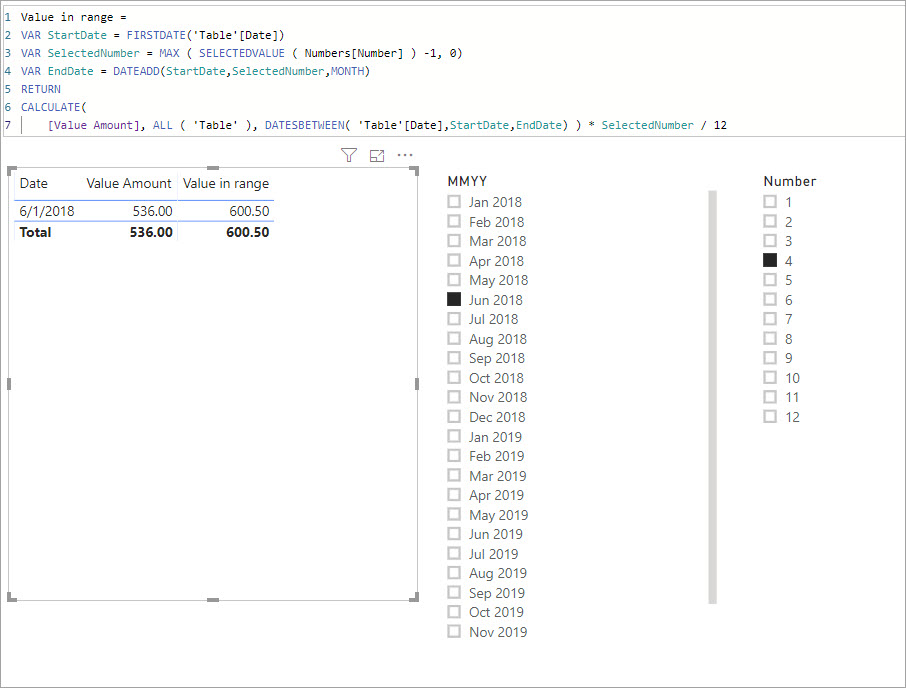Click the VAR StartDate formula line

click(153, 35)
